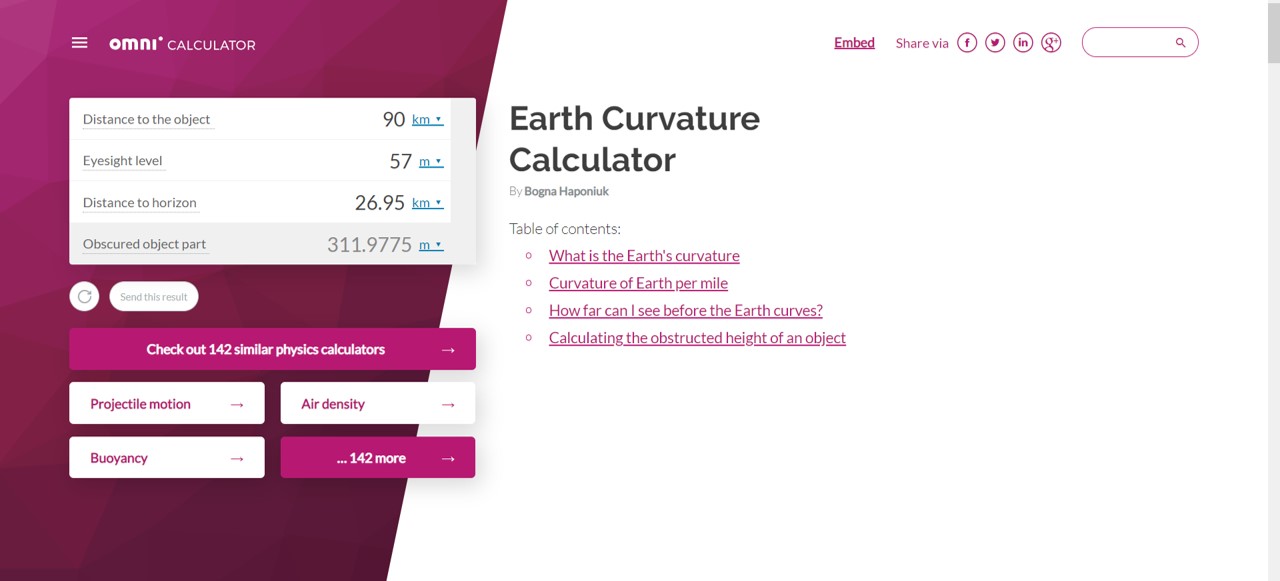Click the Send this result button
1280x581 pixels.
point(154,297)
